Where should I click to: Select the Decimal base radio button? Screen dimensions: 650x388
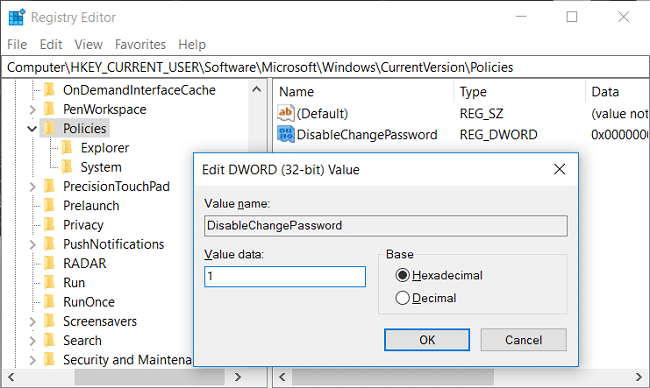[403, 298]
